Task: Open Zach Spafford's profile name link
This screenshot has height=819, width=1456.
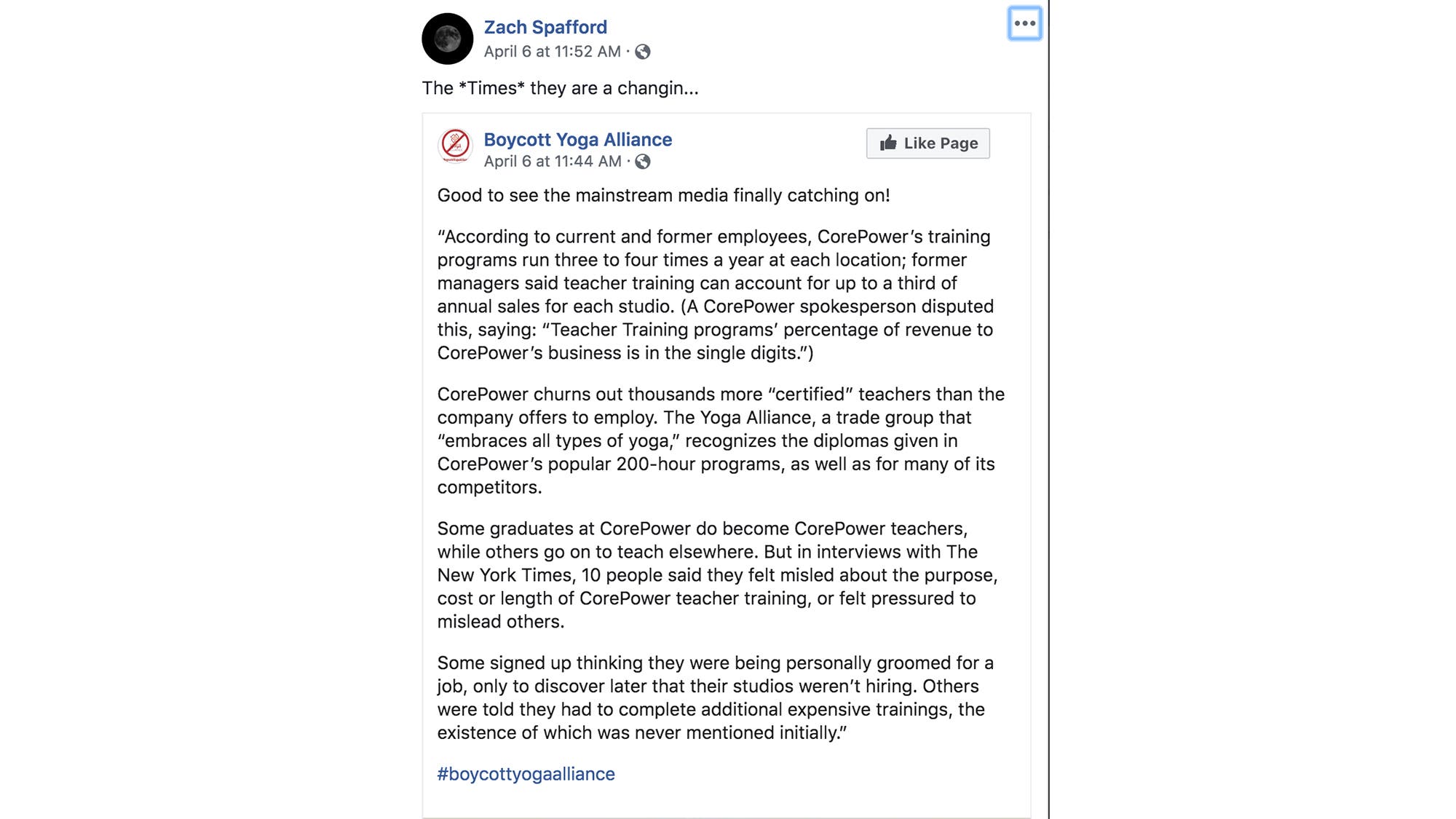Action: click(x=545, y=27)
